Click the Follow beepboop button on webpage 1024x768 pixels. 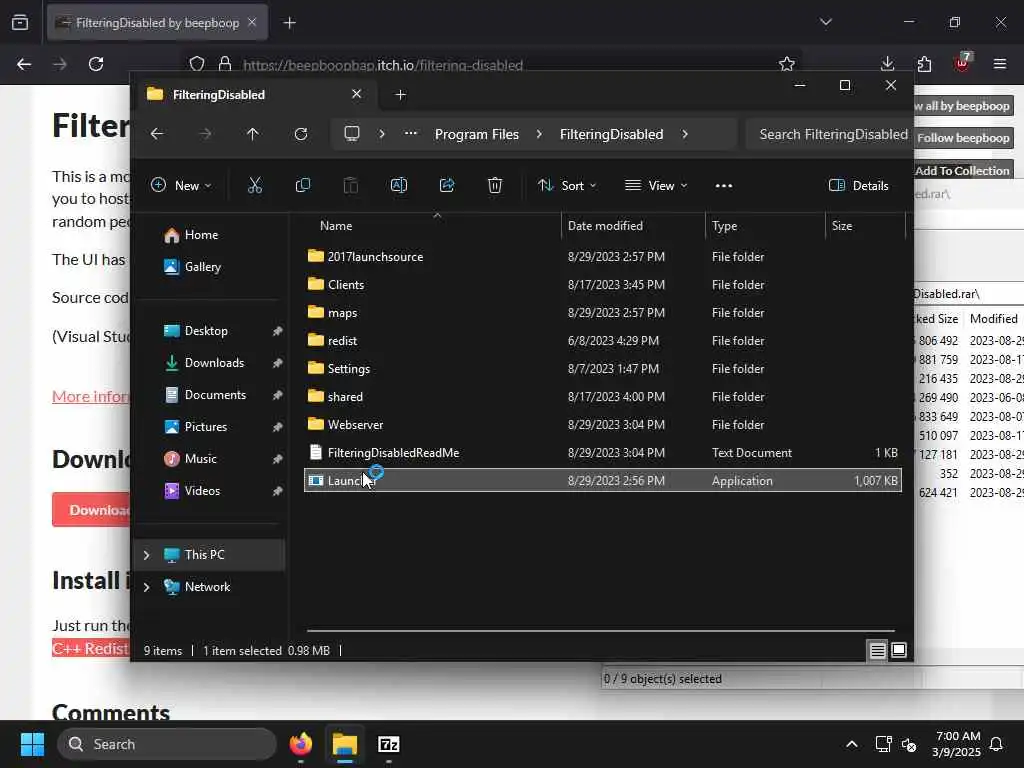click(x=963, y=138)
